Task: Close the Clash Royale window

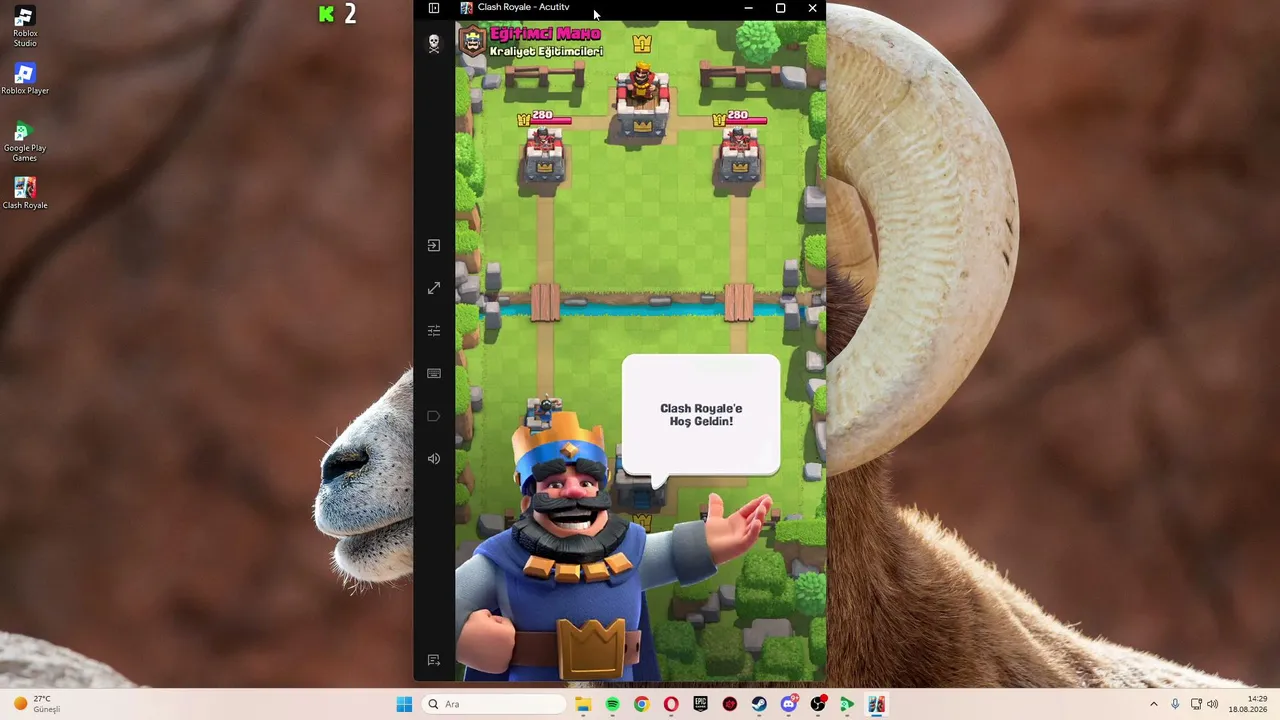Action: coord(812,8)
